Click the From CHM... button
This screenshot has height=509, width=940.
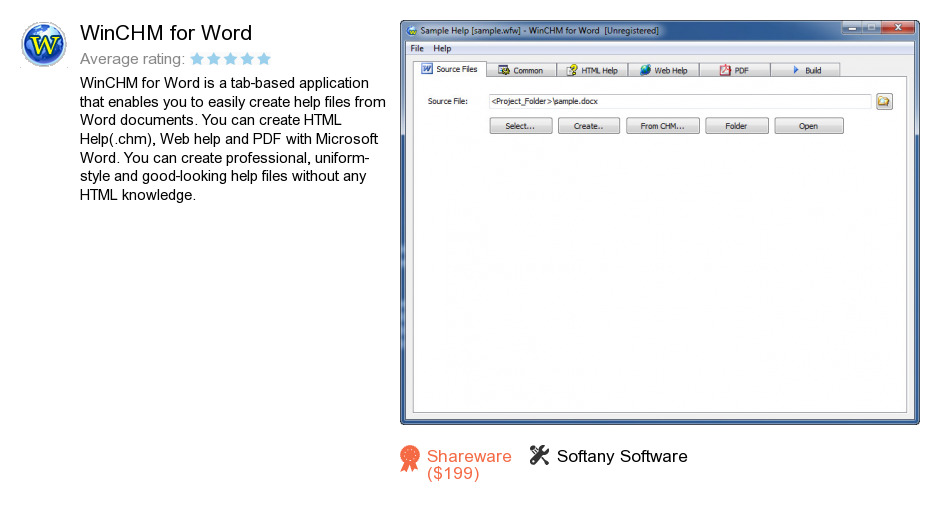pyautogui.click(x=662, y=126)
